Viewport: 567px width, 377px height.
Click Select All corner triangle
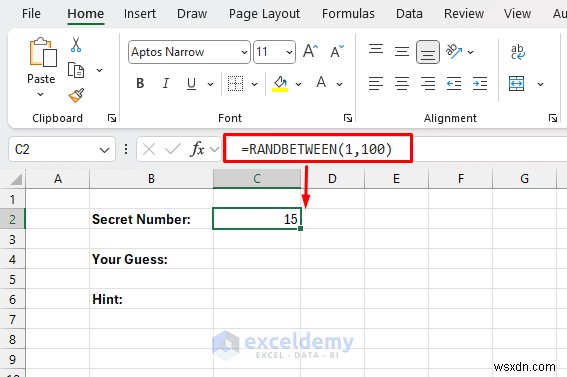(x=16, y=179)
